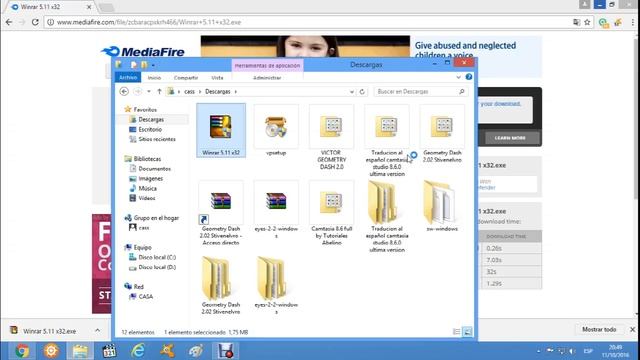640x360 pixels.
Task: Refresh the Descargas folder view
Action: tap(362, 92)
